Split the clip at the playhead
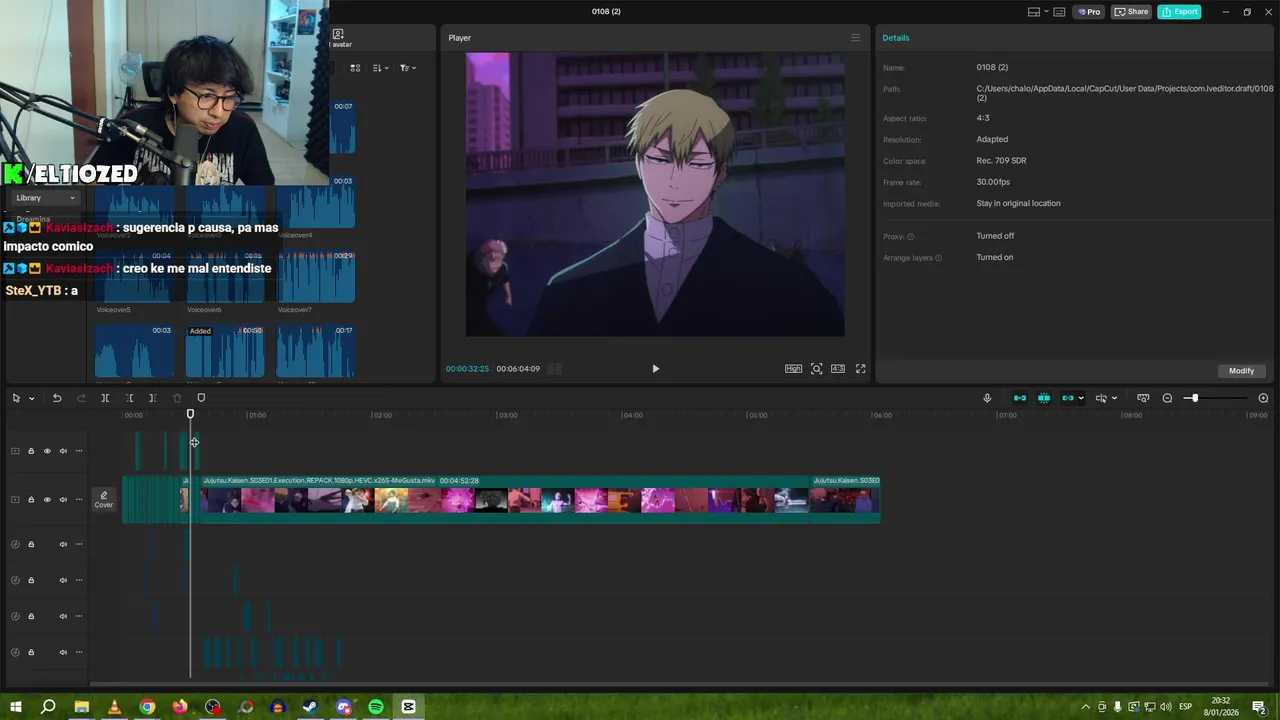The width and height of the screenshot is (1280, 720). (x=105, y=398)
